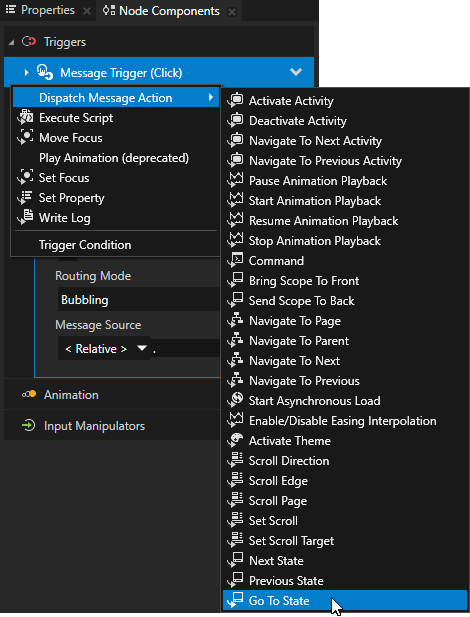This screenshot has width=470, height=617.
Task: Choose Next State from the submenu
Action: coord(344,560)
